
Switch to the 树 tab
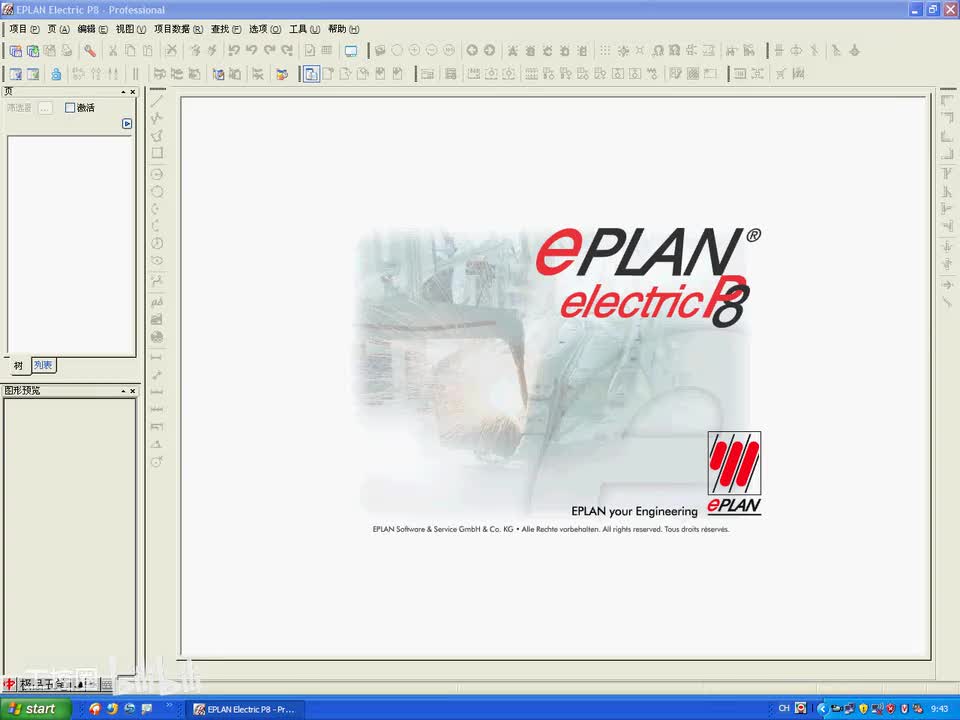click(18, 366)
